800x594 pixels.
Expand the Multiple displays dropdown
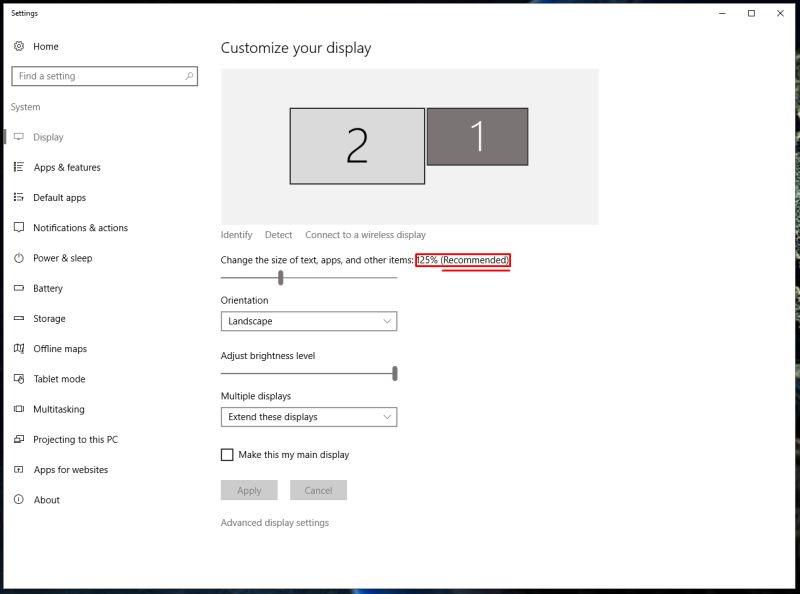click(x=308, y=417)
